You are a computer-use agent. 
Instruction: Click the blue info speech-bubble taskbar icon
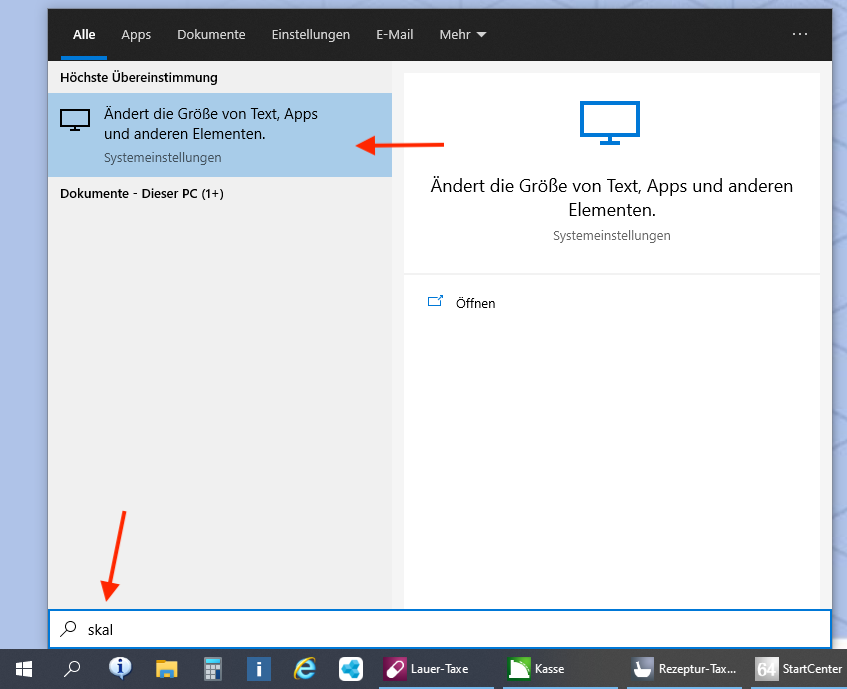(120, 669)
